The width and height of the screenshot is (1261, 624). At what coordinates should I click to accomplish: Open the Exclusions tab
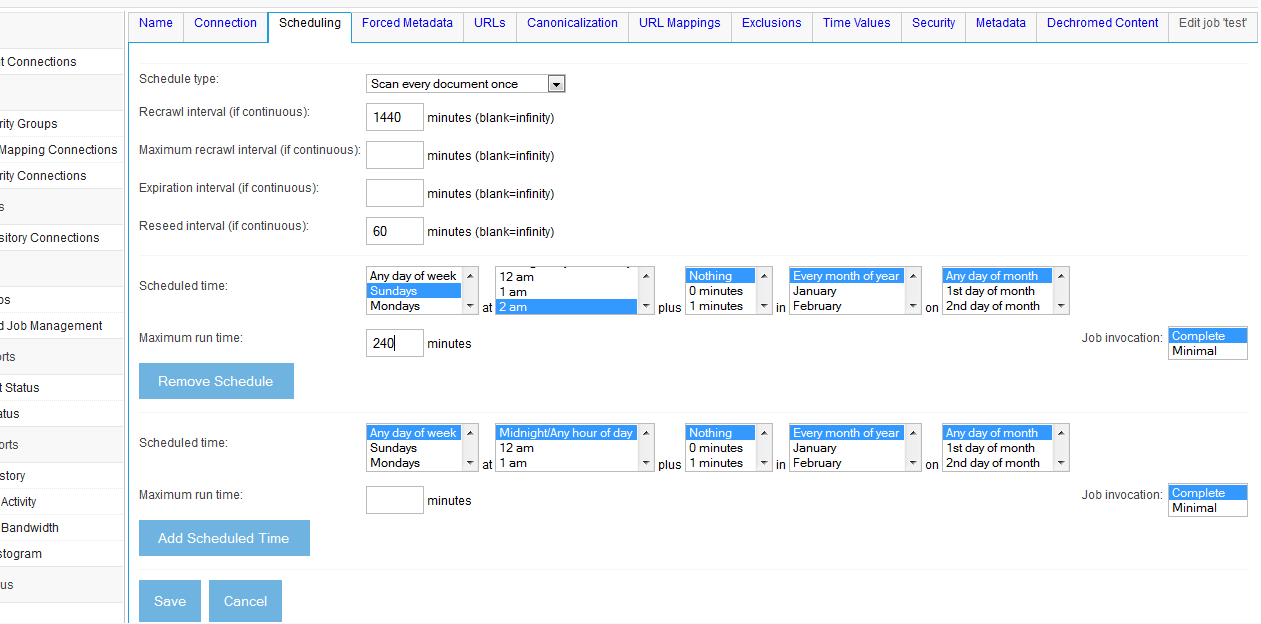coord(771,22)
